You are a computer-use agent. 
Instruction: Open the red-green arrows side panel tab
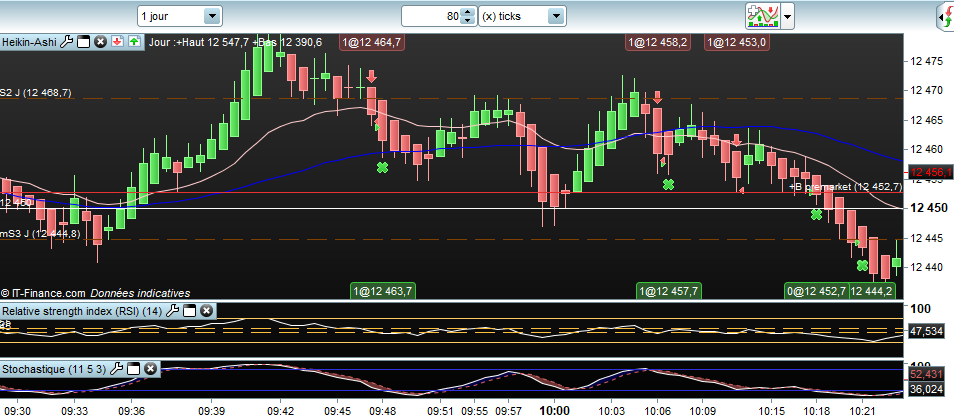(x=945, y=16)
